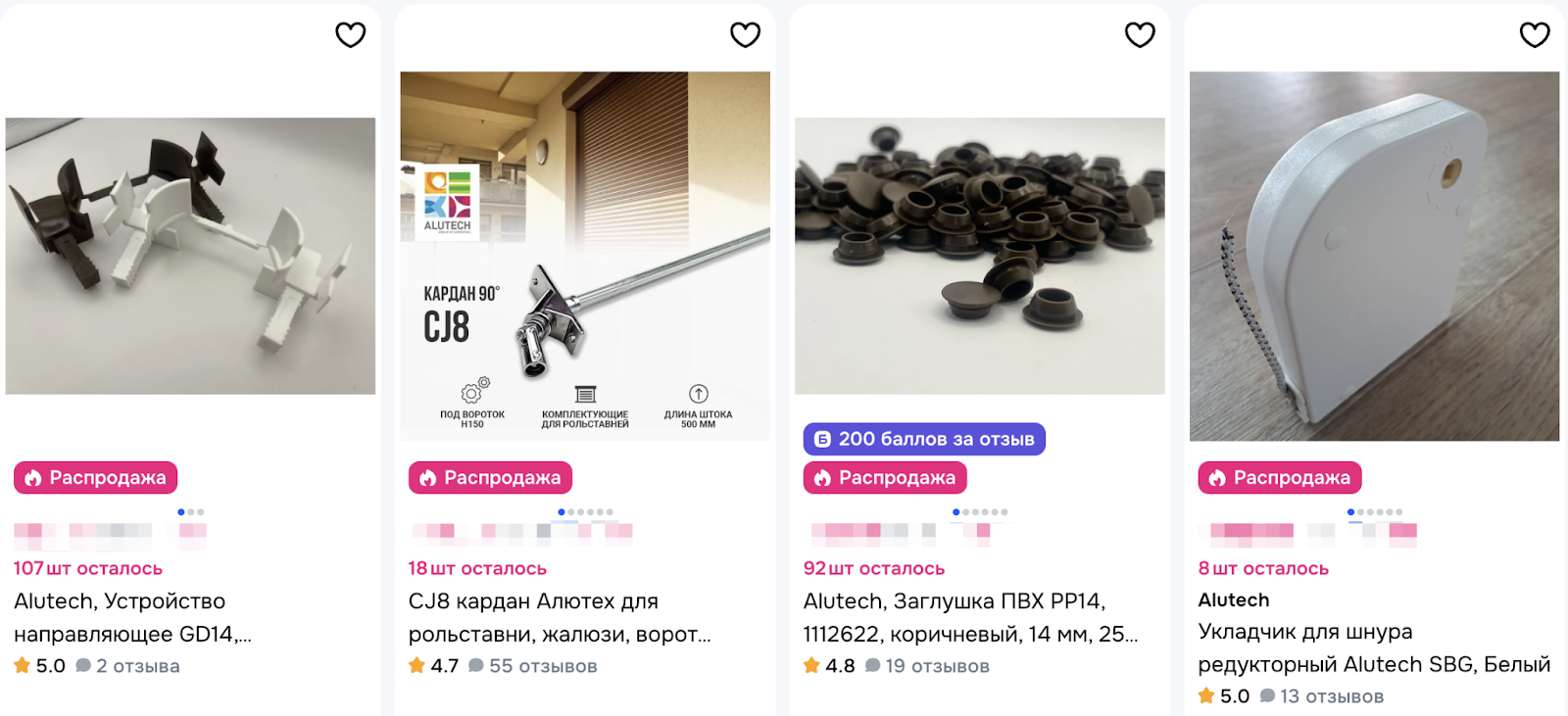Click the Alutech brand name on fourth card
The width and height of the screenshot is (1568, 716).
1234,599
